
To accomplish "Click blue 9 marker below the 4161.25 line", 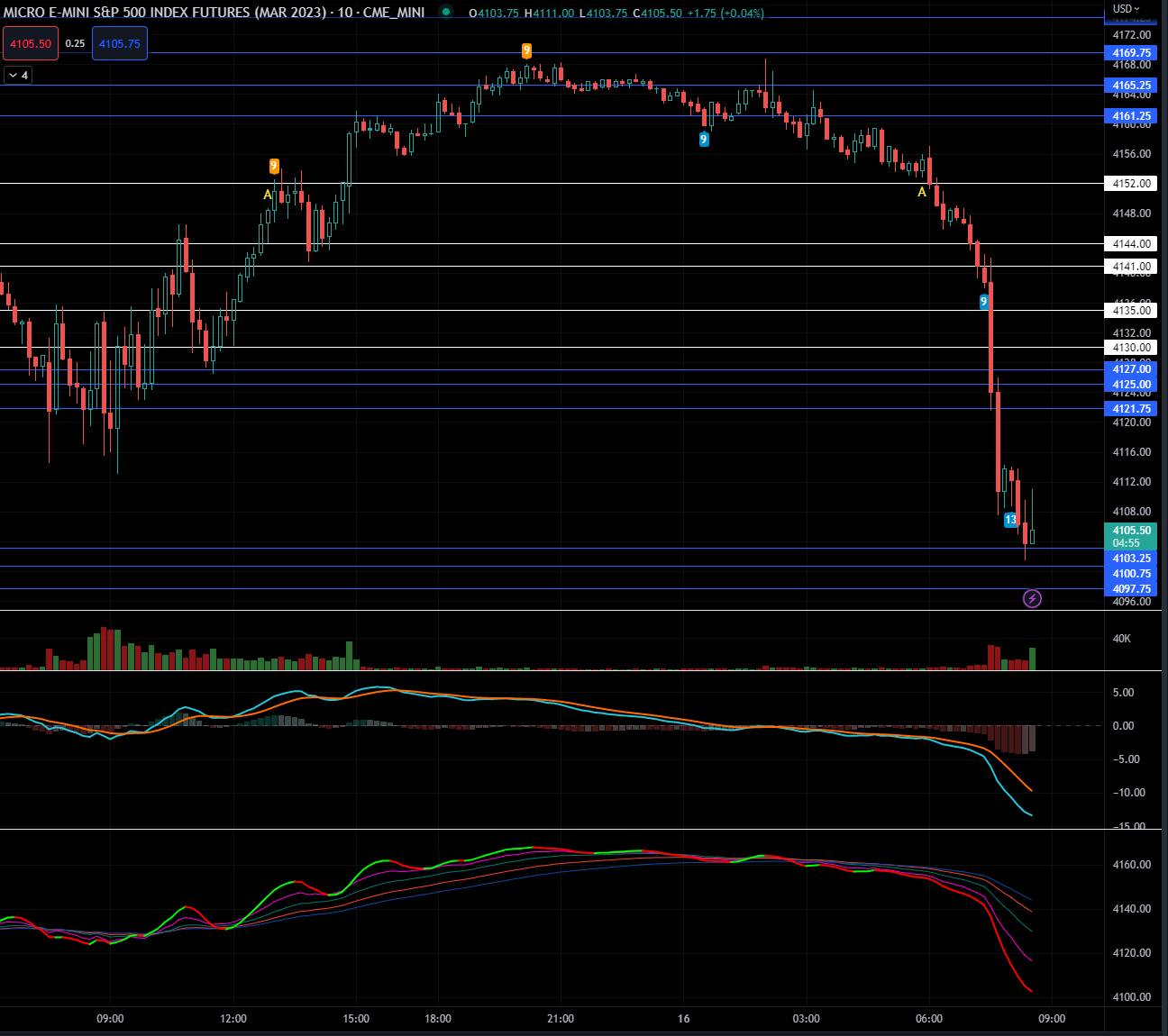I will 704,140.
